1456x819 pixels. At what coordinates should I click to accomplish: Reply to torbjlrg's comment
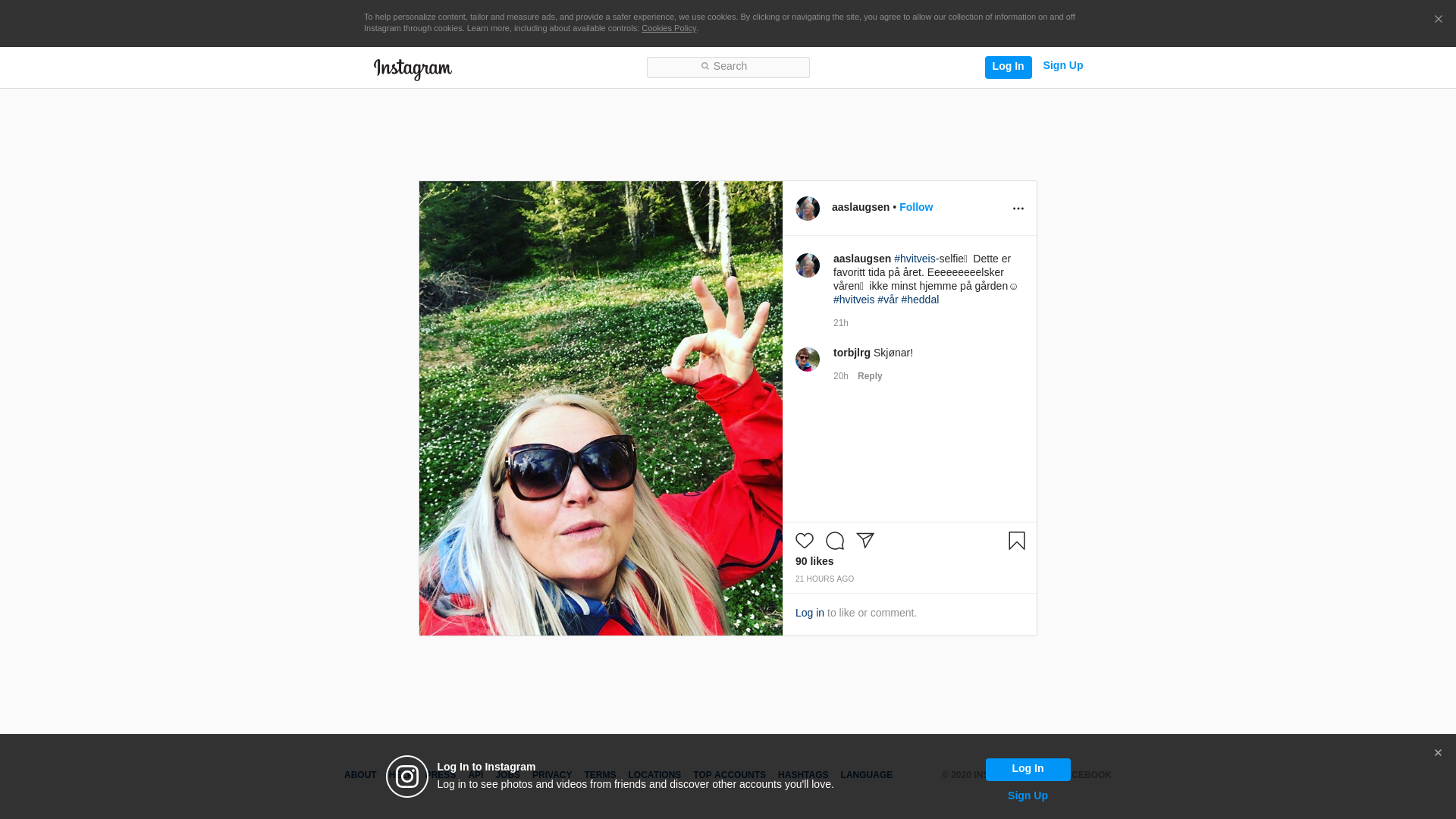click(869, 376)
